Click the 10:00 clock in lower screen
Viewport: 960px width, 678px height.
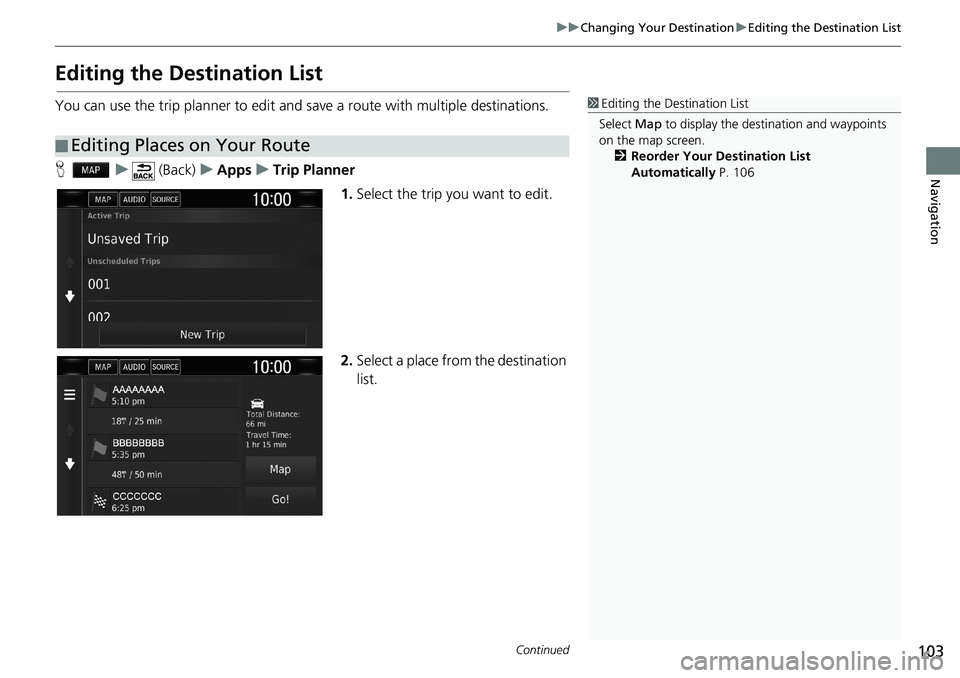point(272,367)
